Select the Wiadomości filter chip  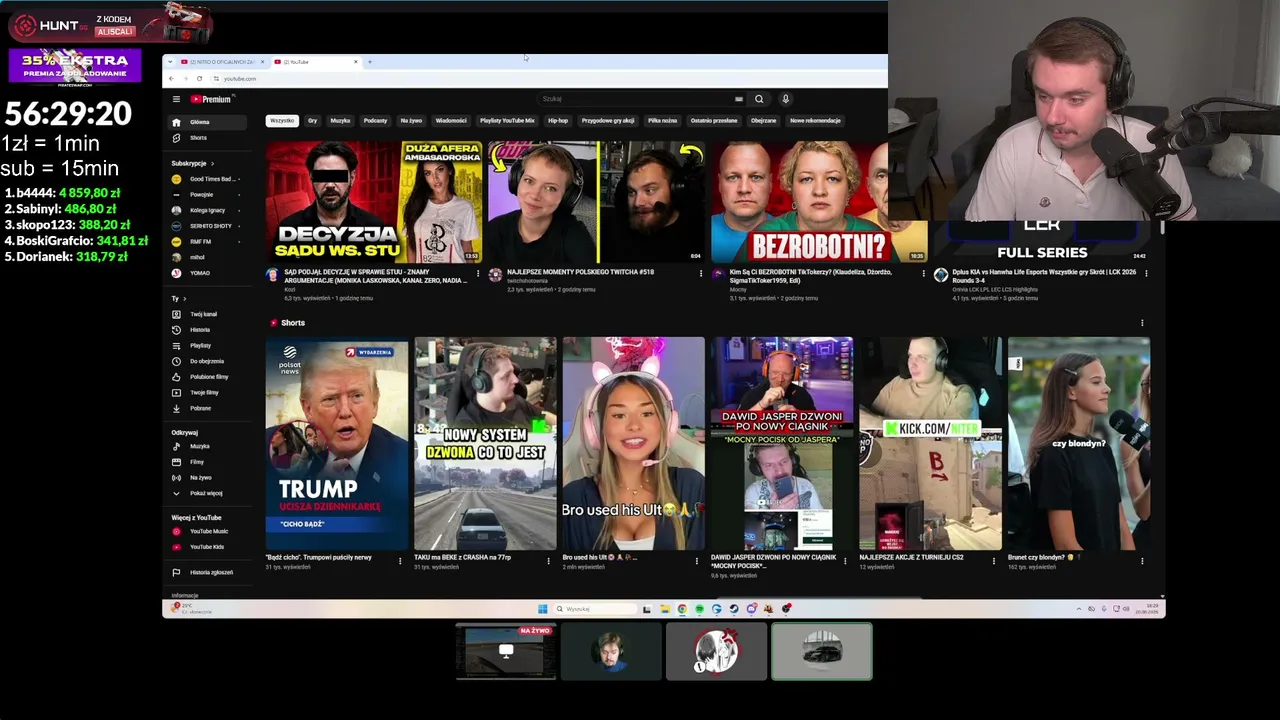point(451,121)
